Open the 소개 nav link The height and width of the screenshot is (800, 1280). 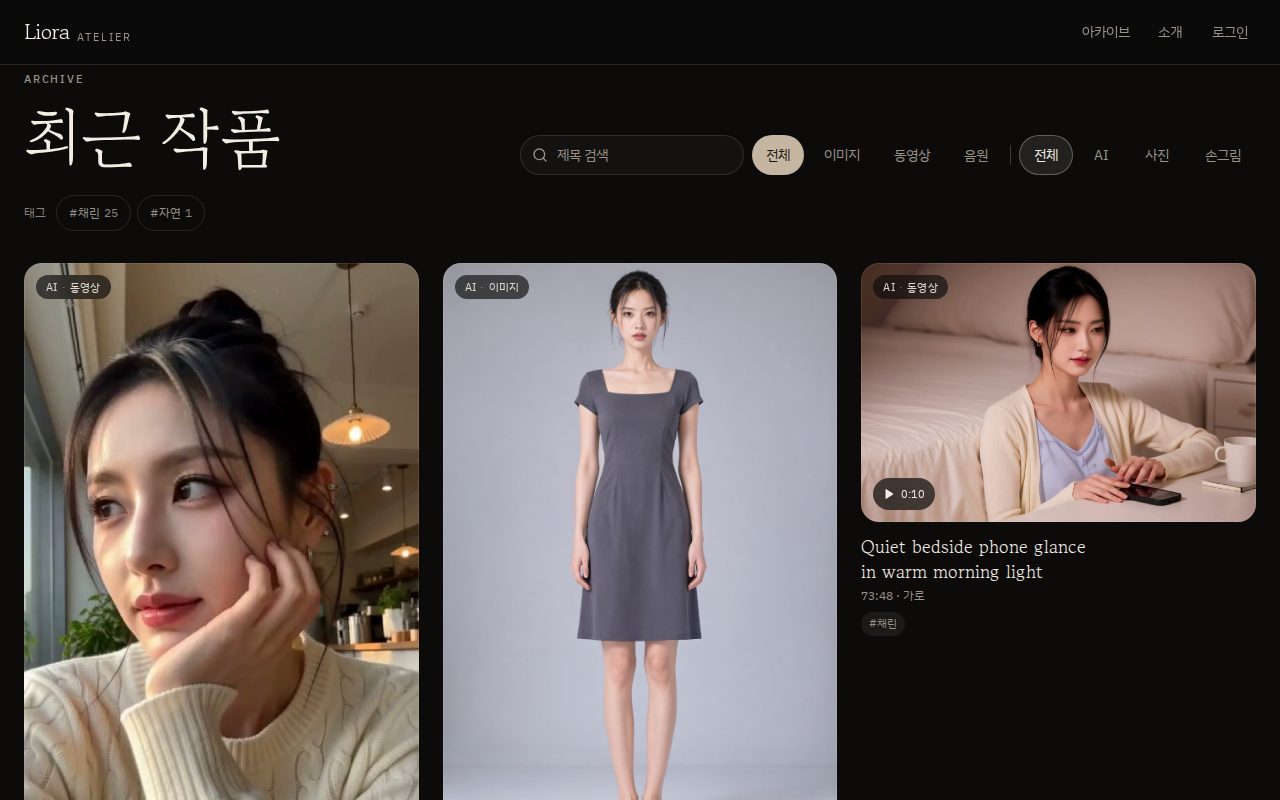click(1170, 32)
